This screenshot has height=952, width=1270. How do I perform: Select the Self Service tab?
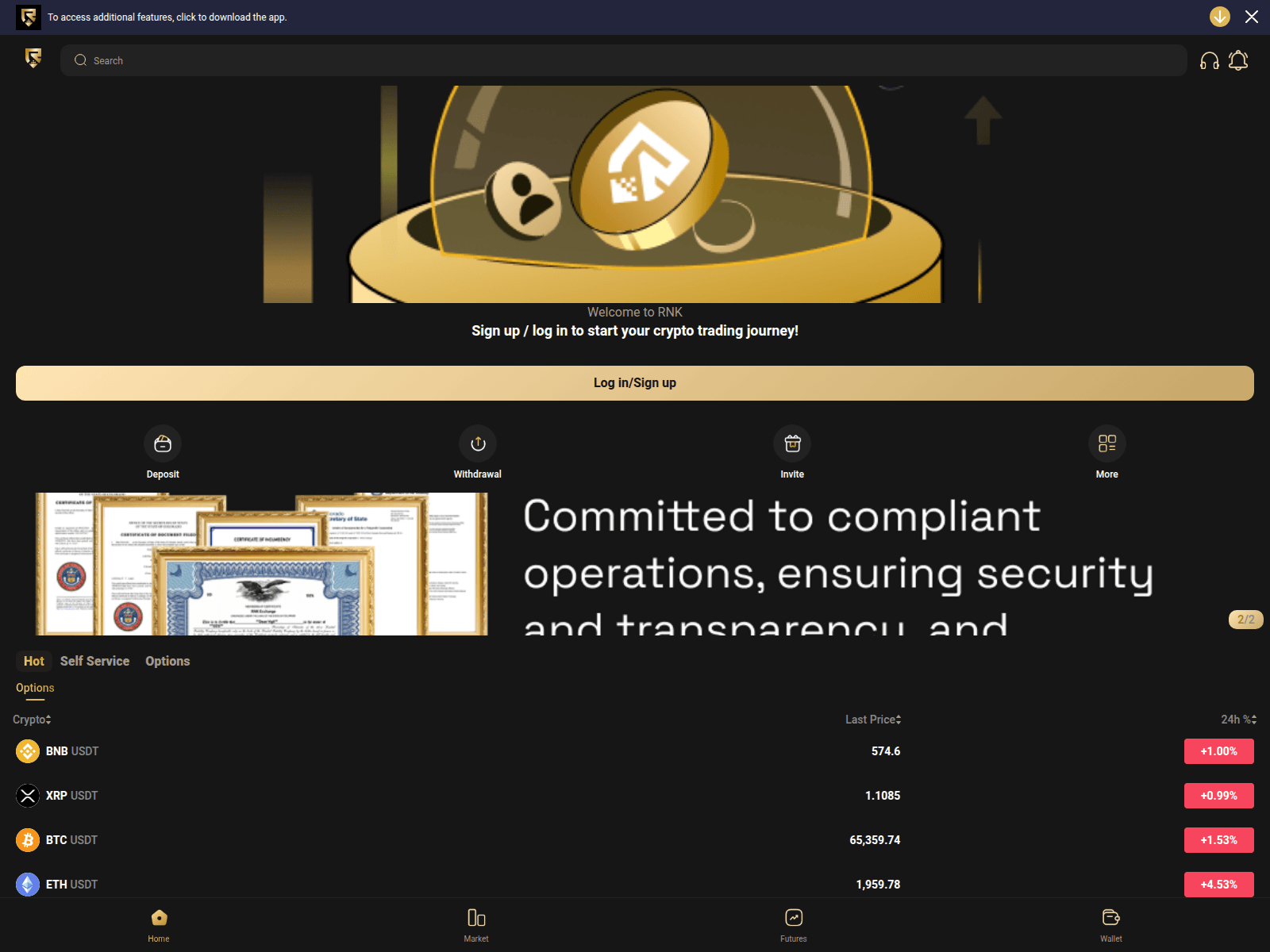click(x=94, y=661)
